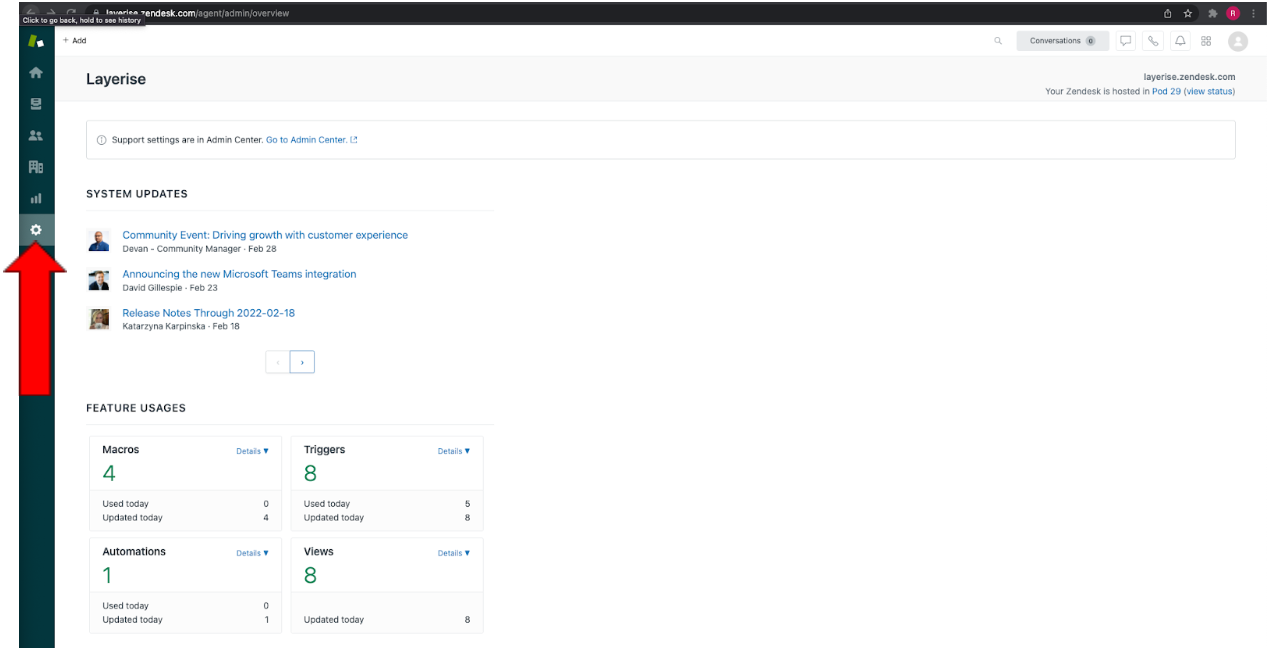Open the Chrome profile R avatar

click(1233, 13)
